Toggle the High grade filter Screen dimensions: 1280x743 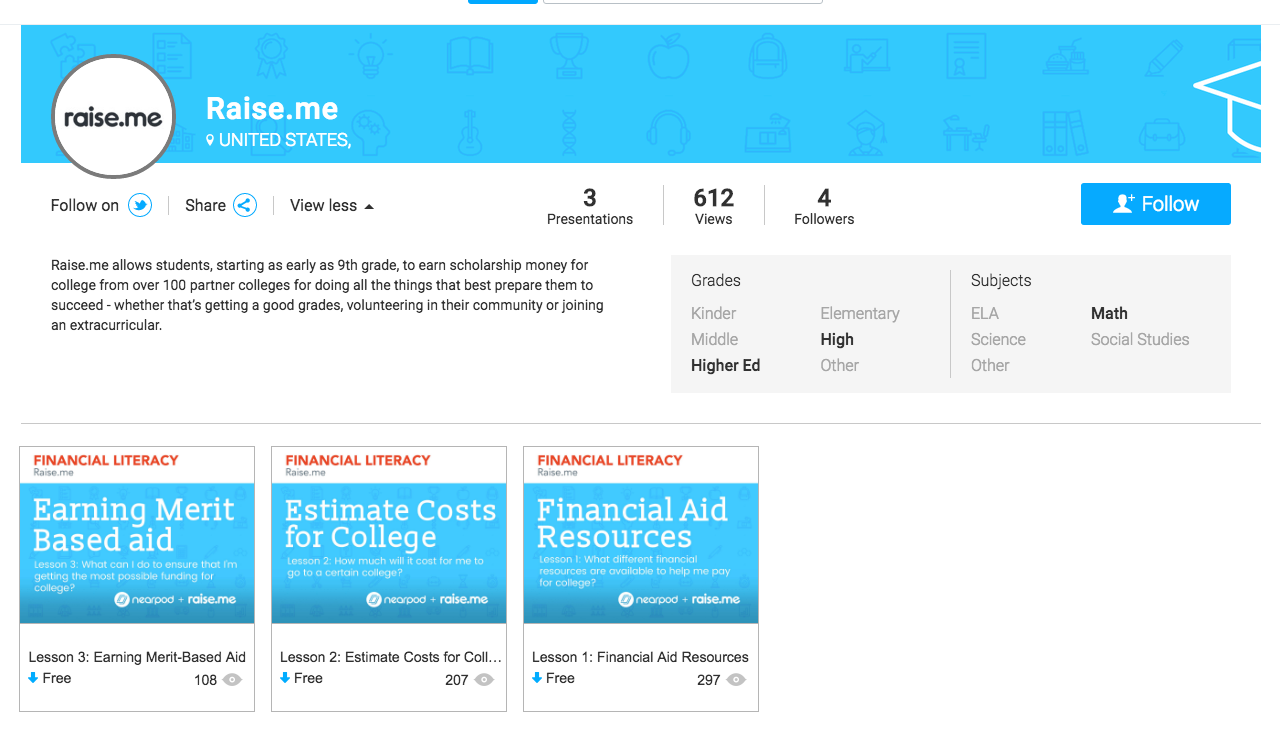(837, 339)
